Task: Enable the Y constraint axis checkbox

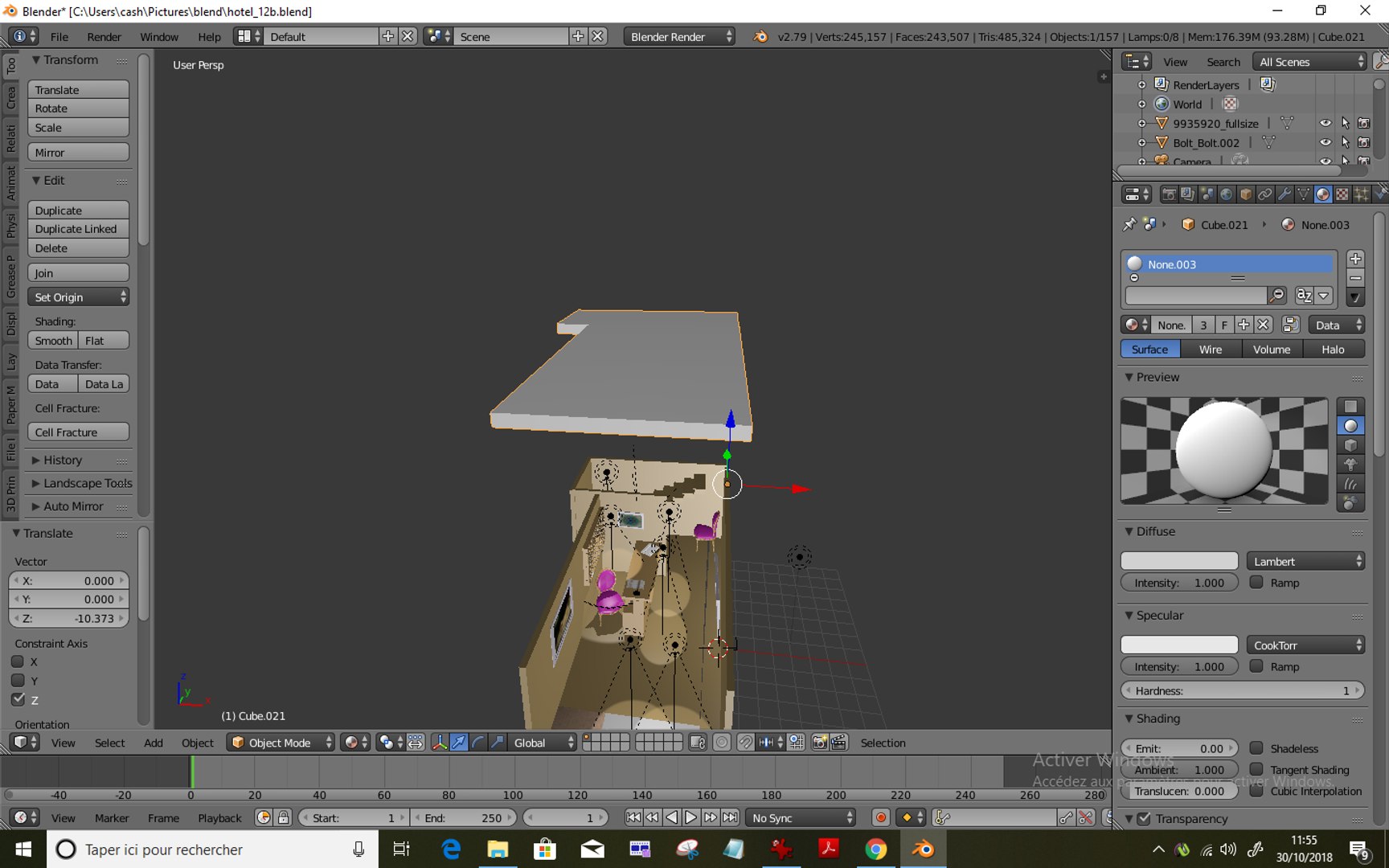Action: tap(18, 681)
